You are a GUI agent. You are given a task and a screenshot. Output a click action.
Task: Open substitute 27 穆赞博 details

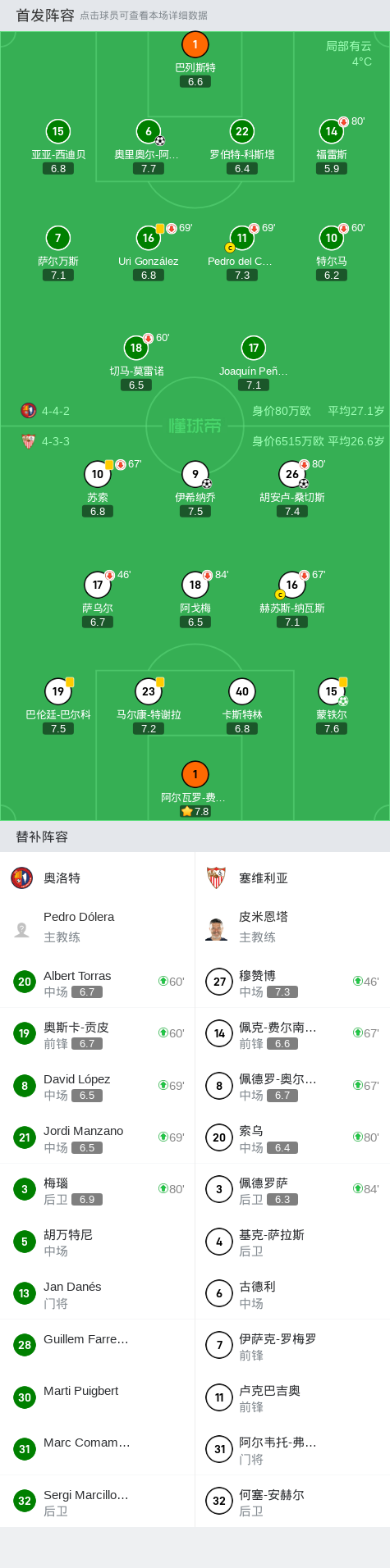292,982
